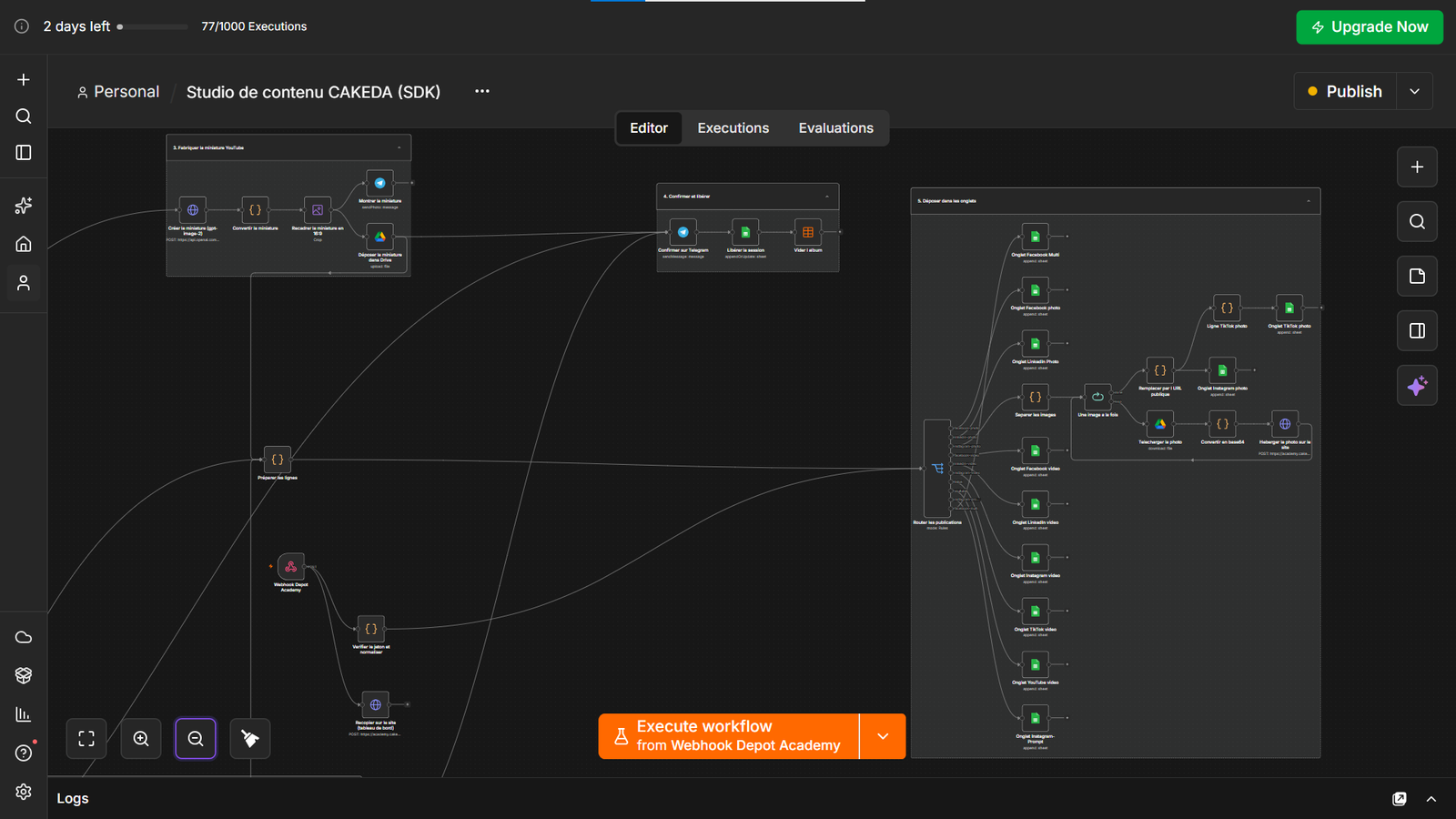Collapse the Confirmer et libérer group
Screen dimensions: 1456x819
(x=827, y=197)
